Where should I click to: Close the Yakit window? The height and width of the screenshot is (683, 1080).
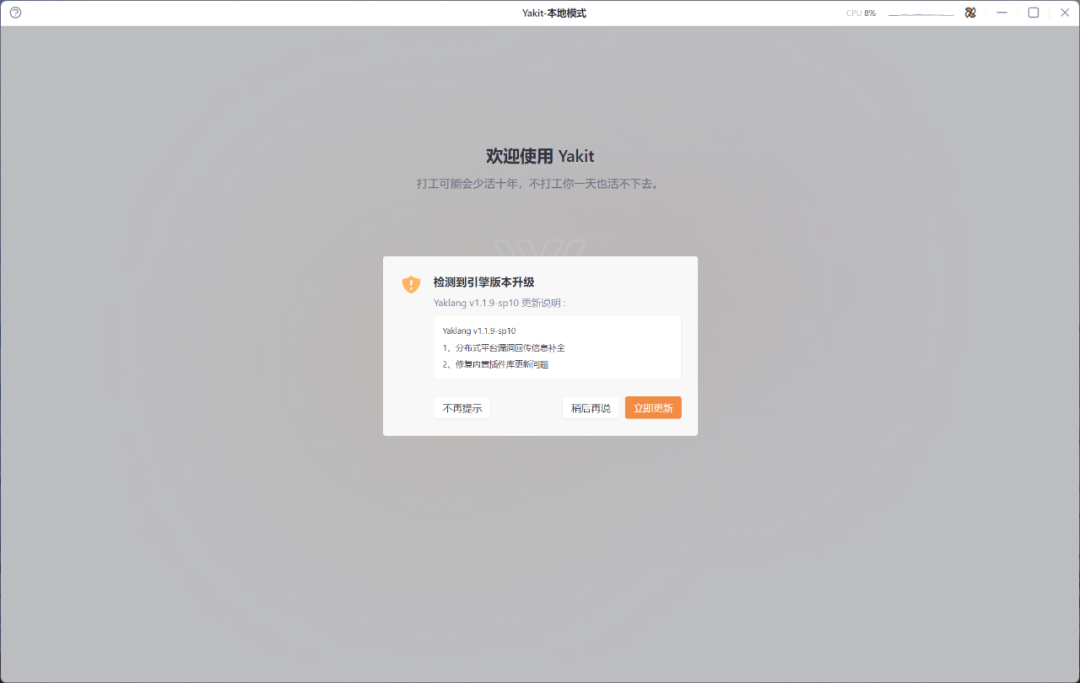pos(1064,12)
